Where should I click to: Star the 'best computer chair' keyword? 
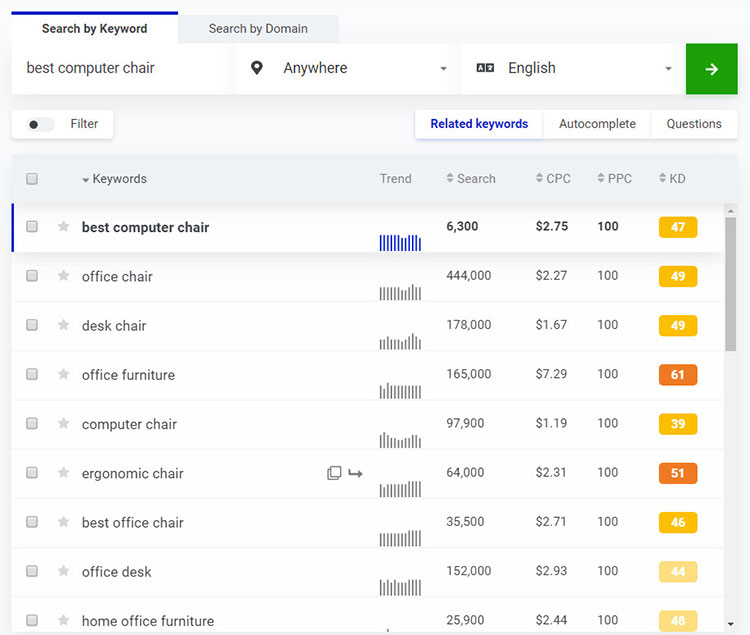[64, 227]
